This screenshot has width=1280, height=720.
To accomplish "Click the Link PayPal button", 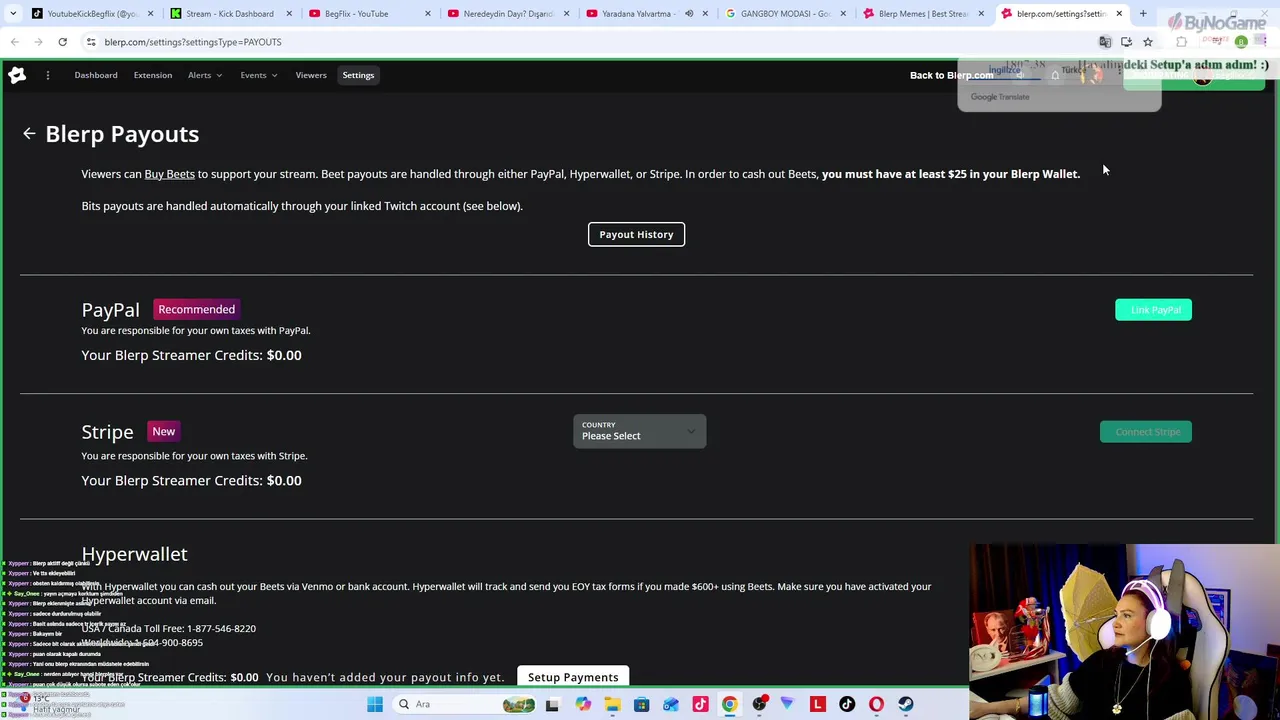I will [x=1154, y=310].
